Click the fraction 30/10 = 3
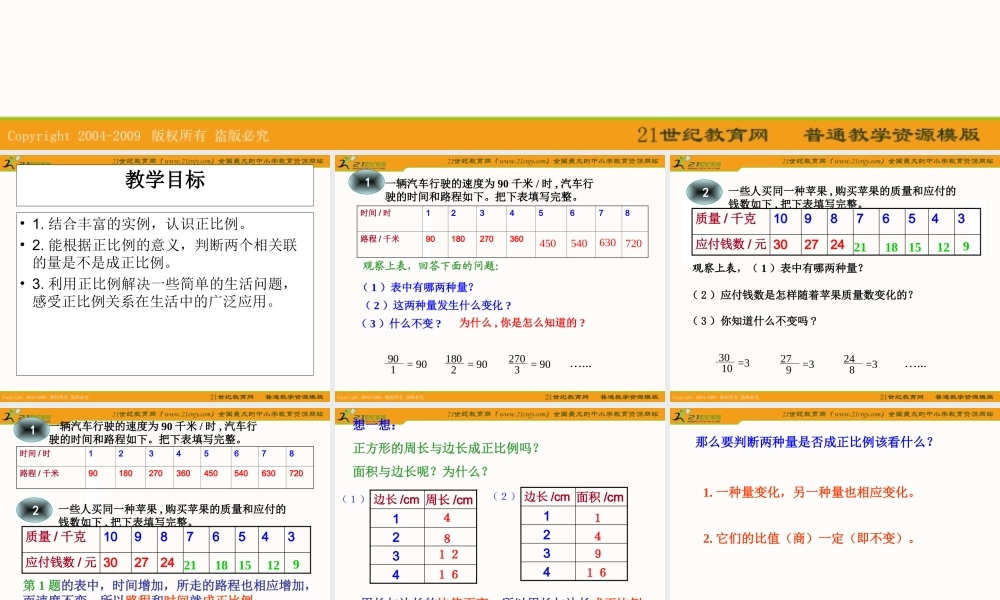Image resolution: width=1000 pixels, height=600 pixels. click(733, 363)
